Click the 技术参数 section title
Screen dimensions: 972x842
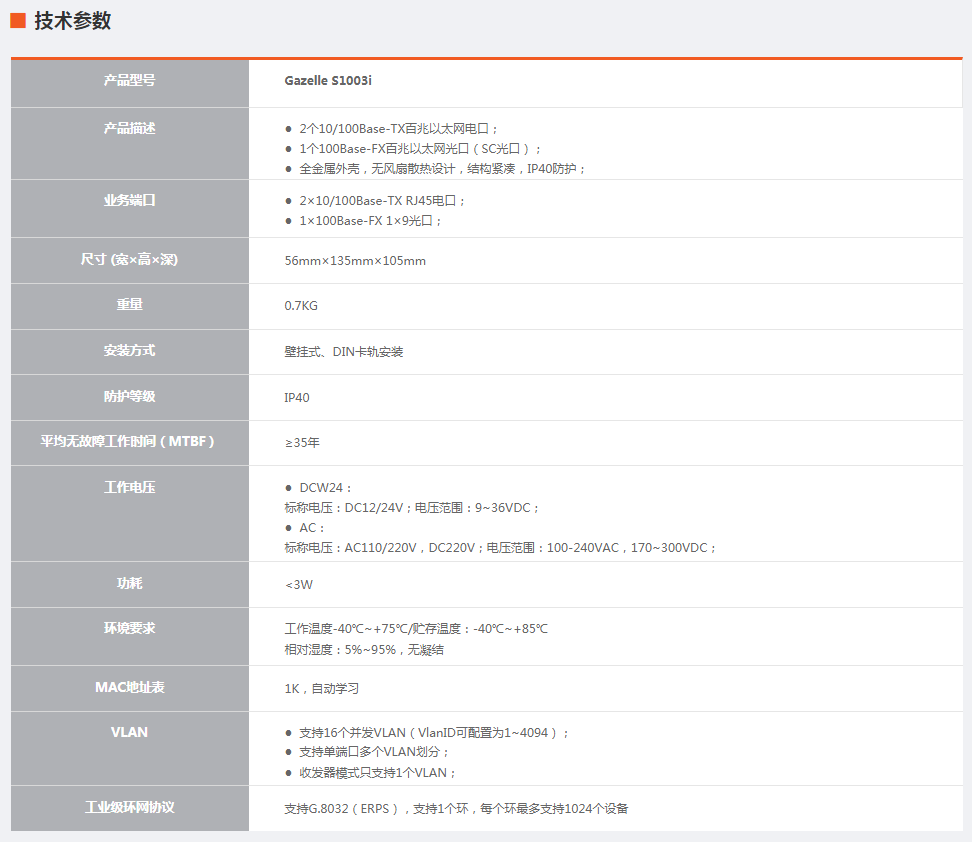pos(73,21)
